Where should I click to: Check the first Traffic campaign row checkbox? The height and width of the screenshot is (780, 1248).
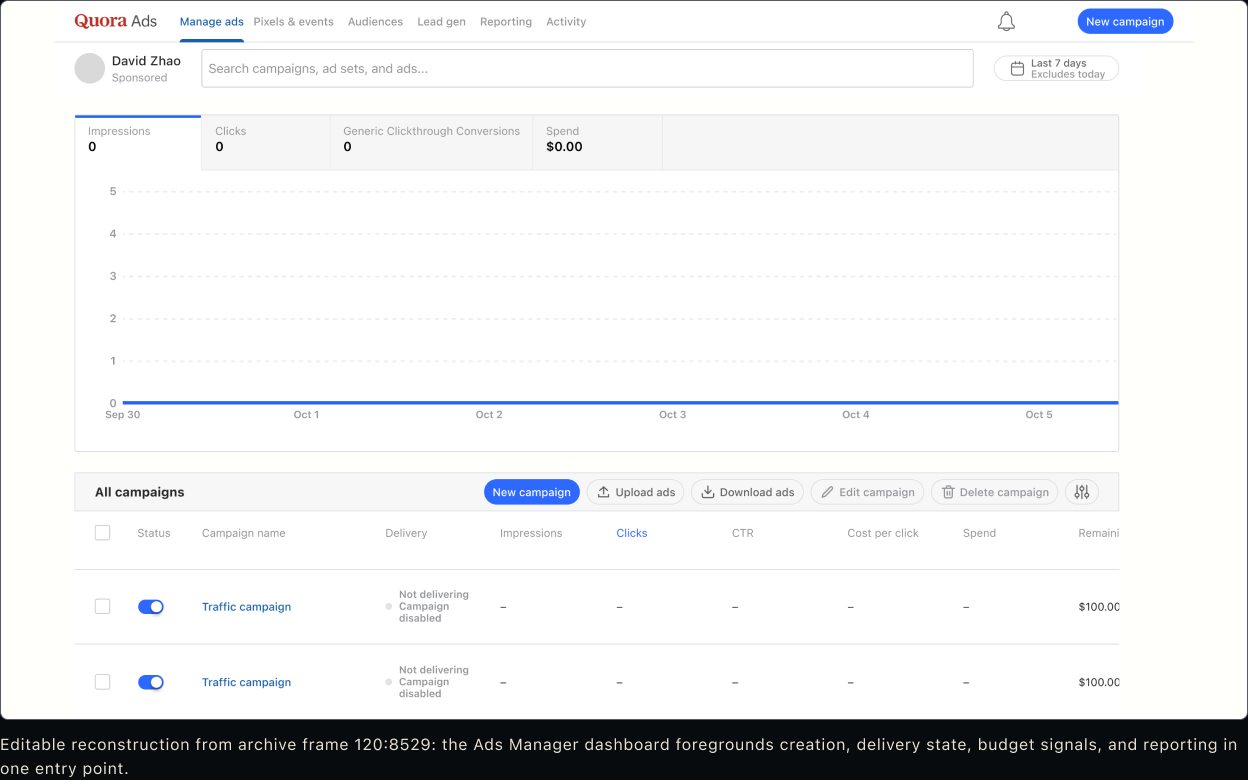point(102,606)
